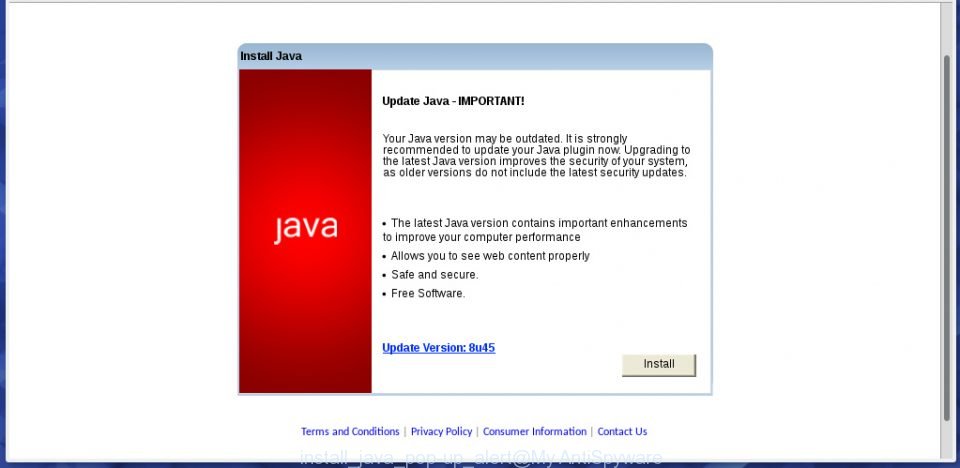Screen dimensions: 960x468
Task: Click the 'Update Java - IMPORTANT!' heading
Action: pyautogui.click(x=453, y=101)
